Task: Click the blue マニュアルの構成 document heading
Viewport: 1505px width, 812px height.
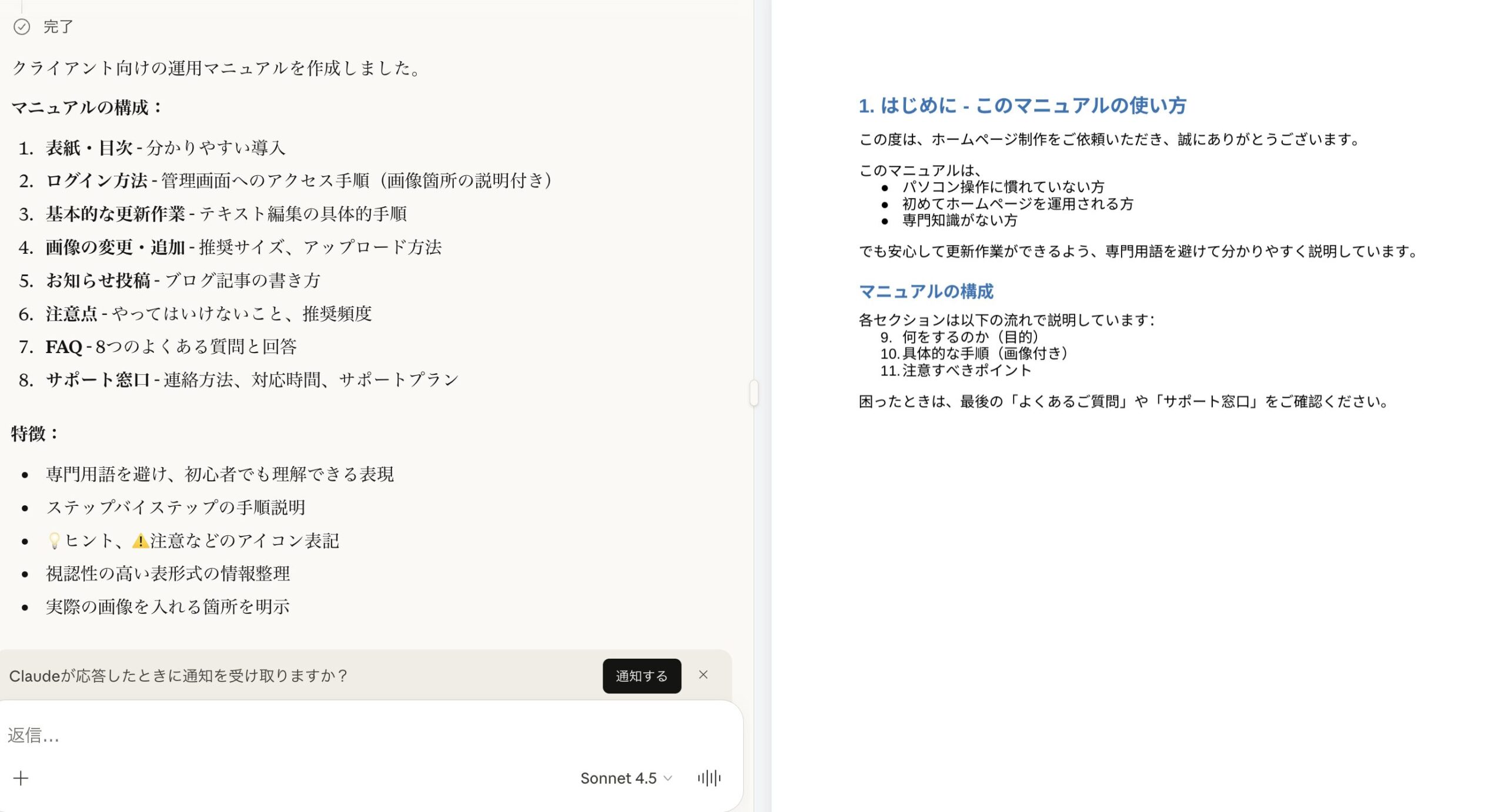Action: (x=926, y=291)
